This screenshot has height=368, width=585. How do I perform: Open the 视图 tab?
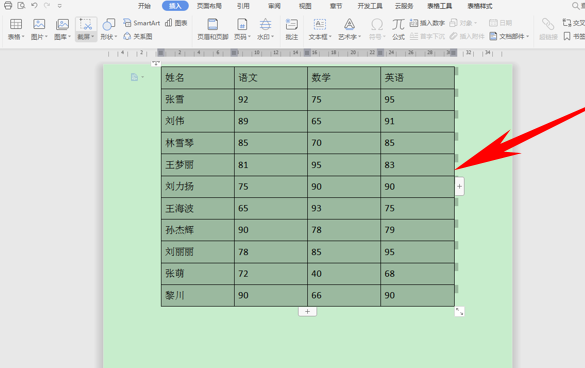pyautogui.click(x=305, y=6)
